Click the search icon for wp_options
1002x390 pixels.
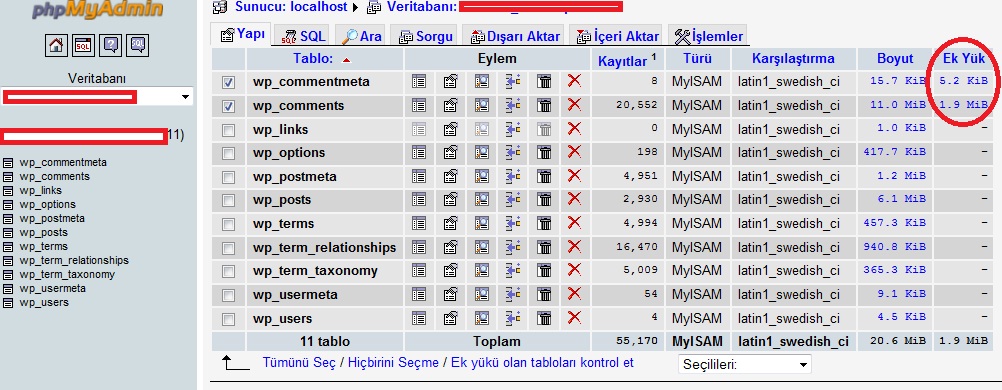click(482, 152)
